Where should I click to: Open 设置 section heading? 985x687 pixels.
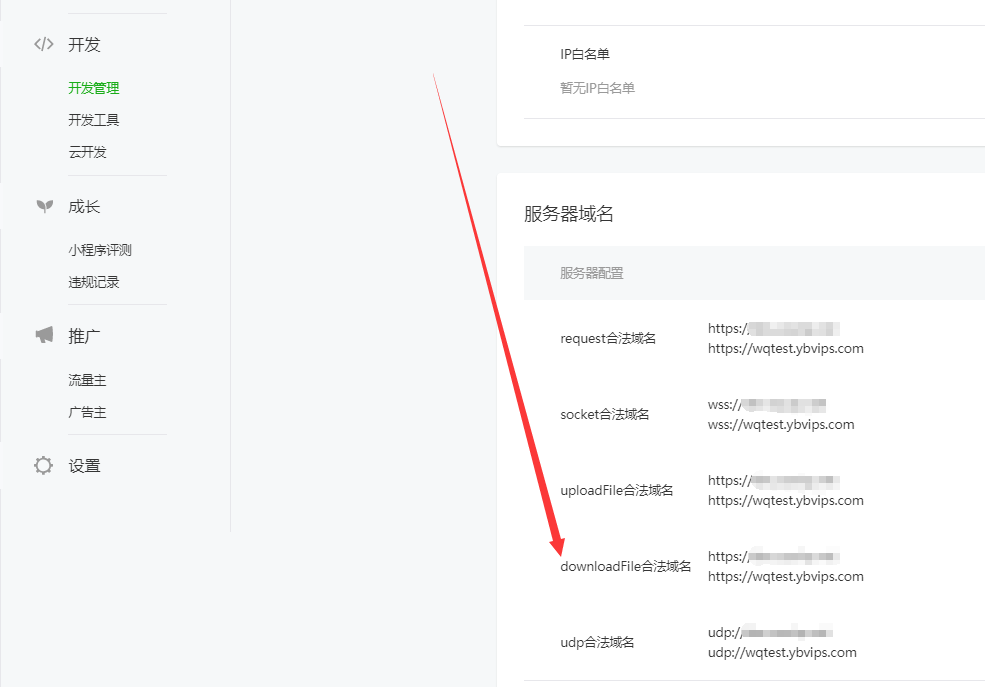pos(84,466)
